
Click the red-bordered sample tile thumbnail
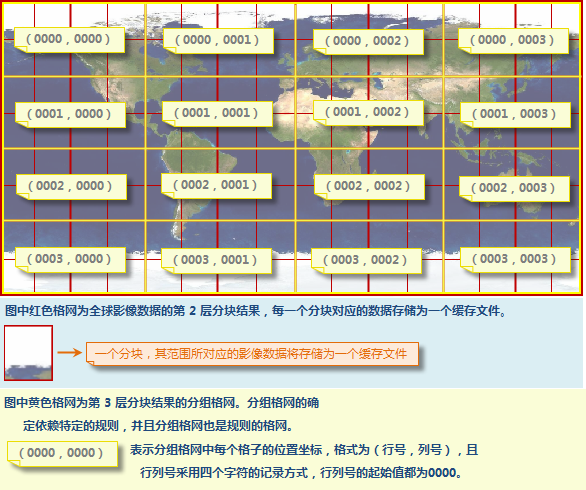coord(28,353)
